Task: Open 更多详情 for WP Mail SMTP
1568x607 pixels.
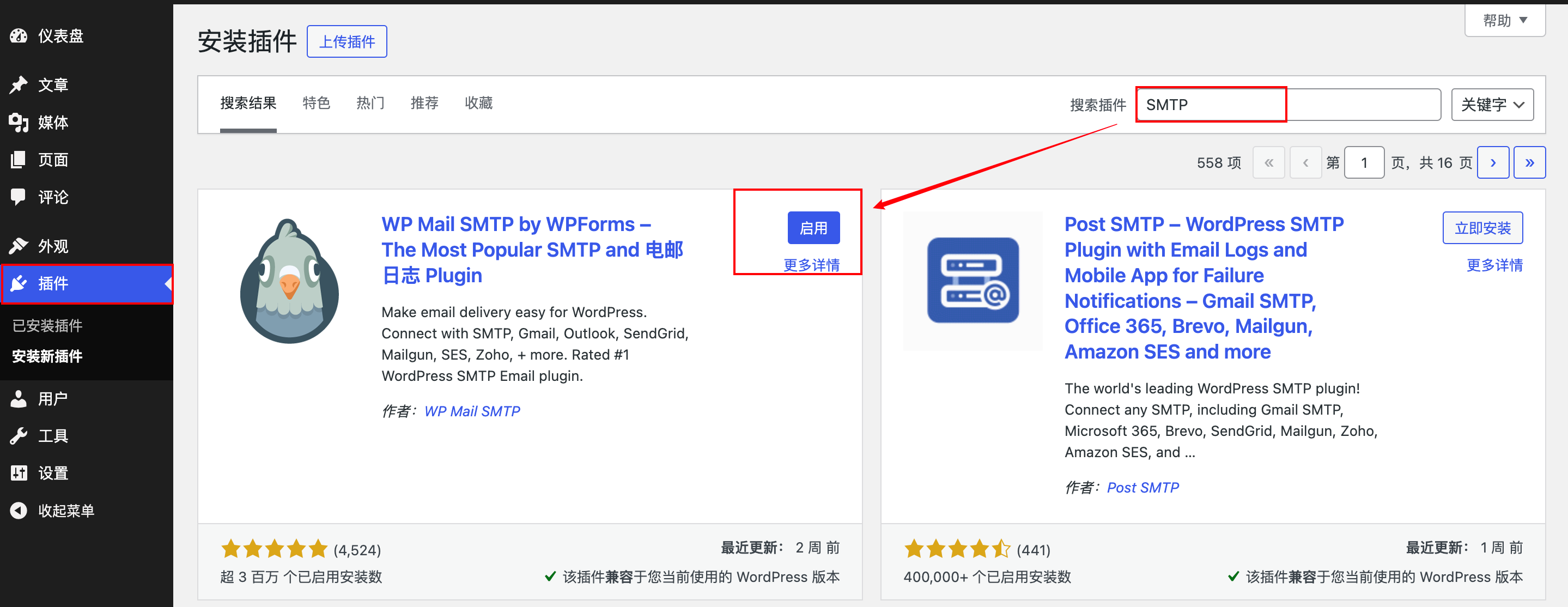Action: (x=811, y=265)
